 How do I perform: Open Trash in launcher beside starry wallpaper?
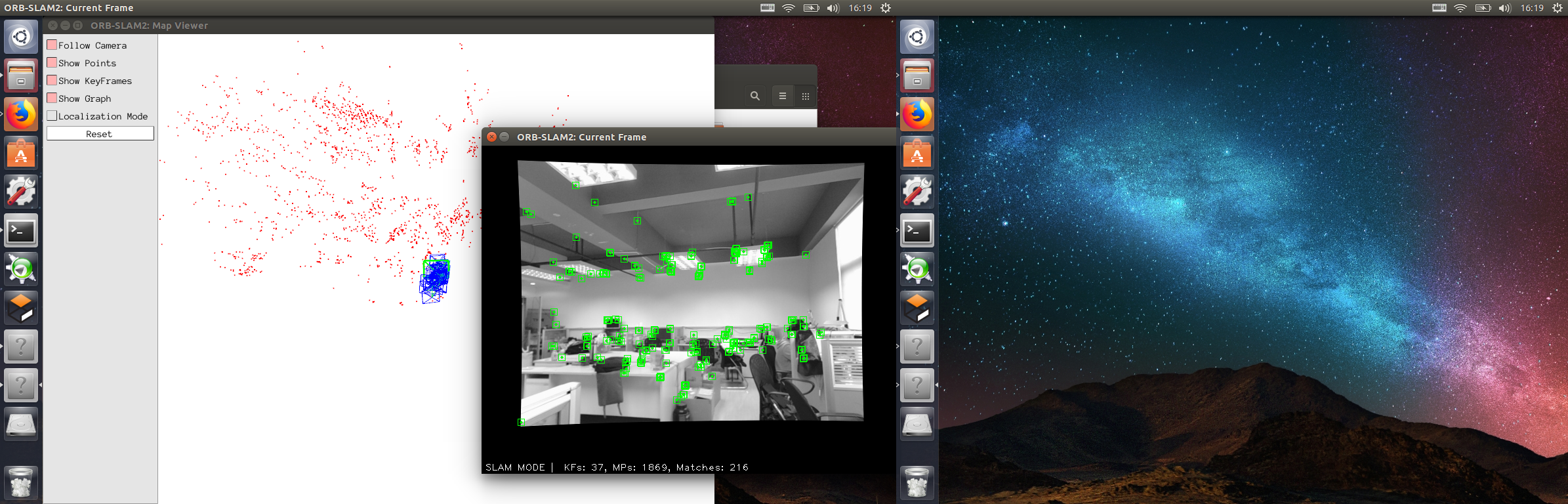pos(917,482)
